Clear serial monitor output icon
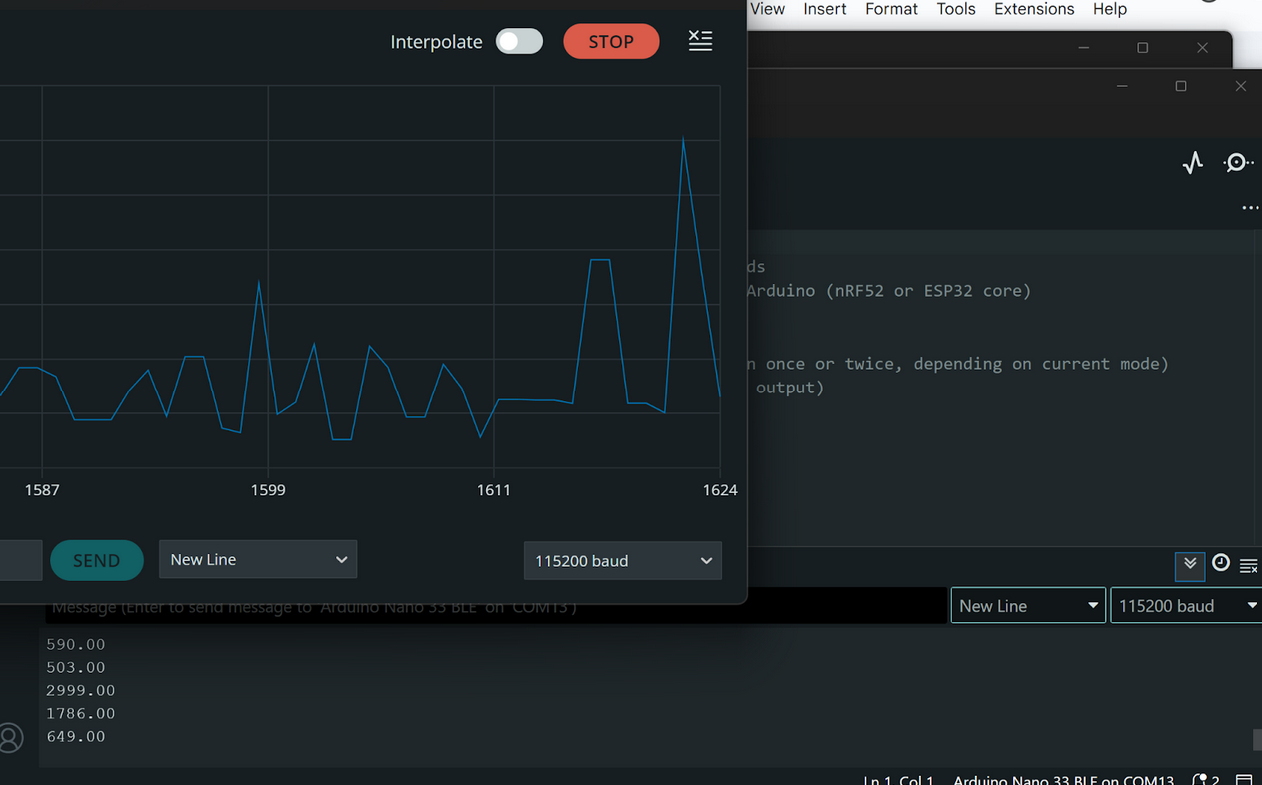The height and width of the screenshot is (785, 1262). pos(1249,566)
